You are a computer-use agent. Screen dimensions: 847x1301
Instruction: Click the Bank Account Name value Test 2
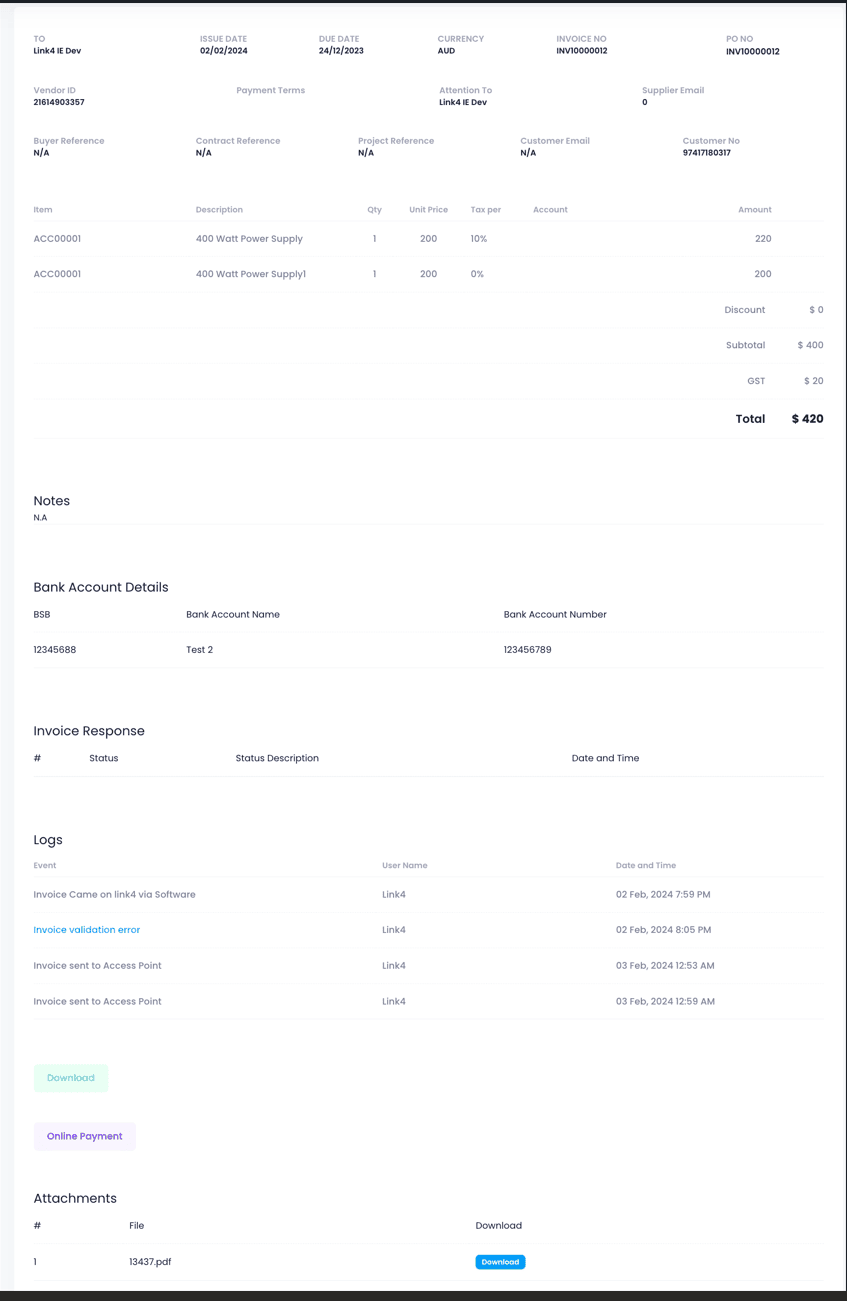(x=200, y=650)
